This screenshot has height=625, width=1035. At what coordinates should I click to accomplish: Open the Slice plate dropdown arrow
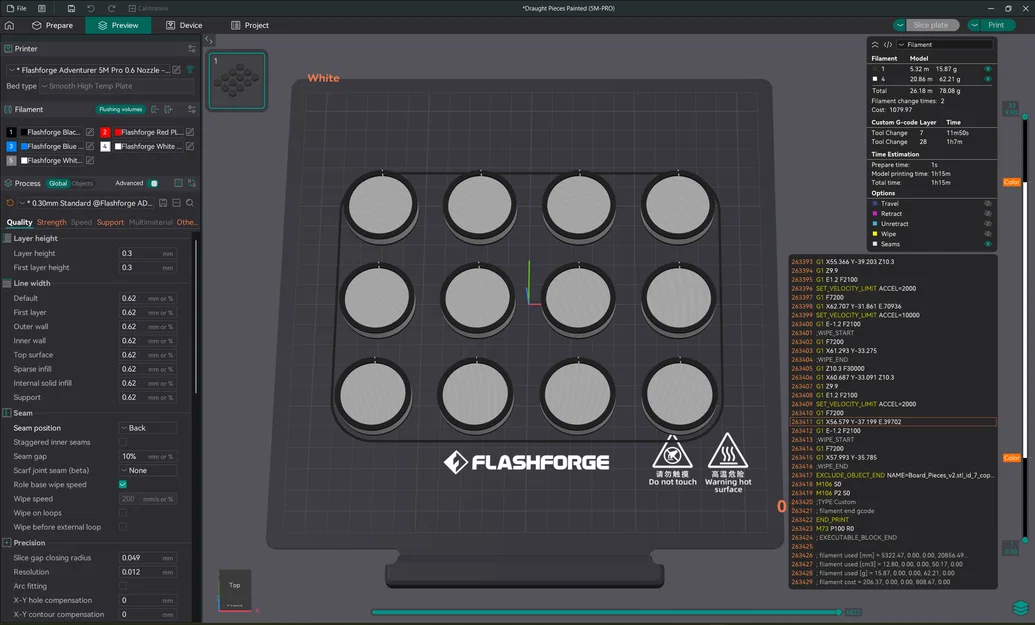900,25
